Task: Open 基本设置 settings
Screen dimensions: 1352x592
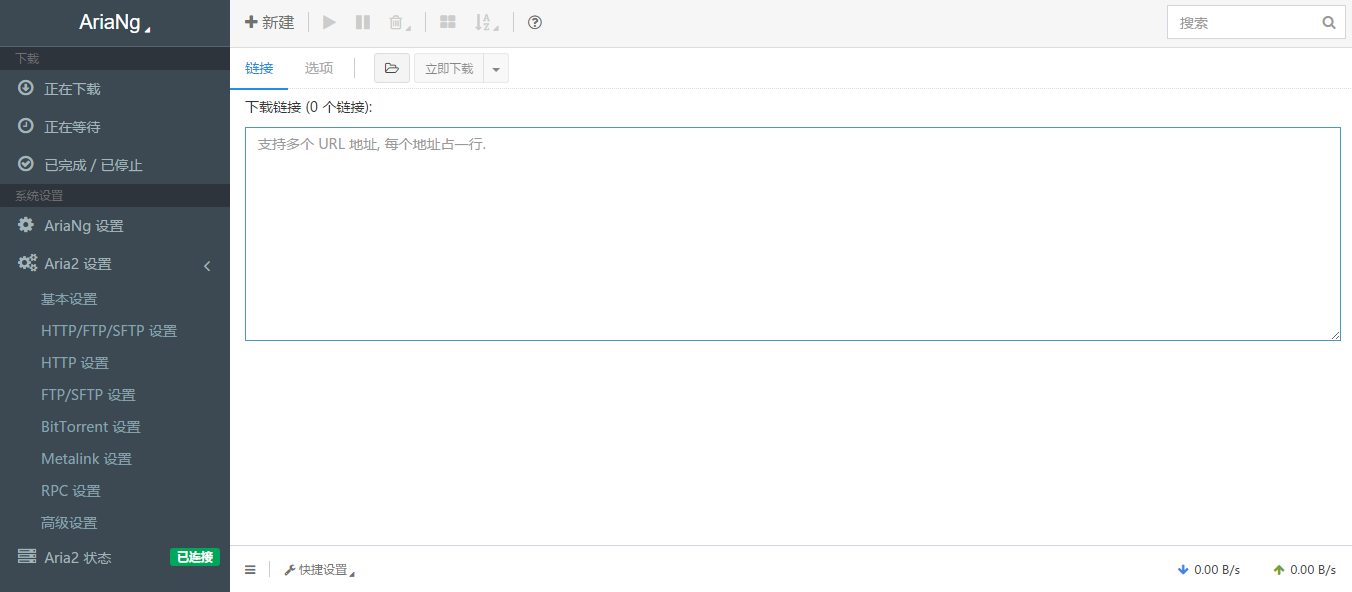Action: [x=69, y=299]
